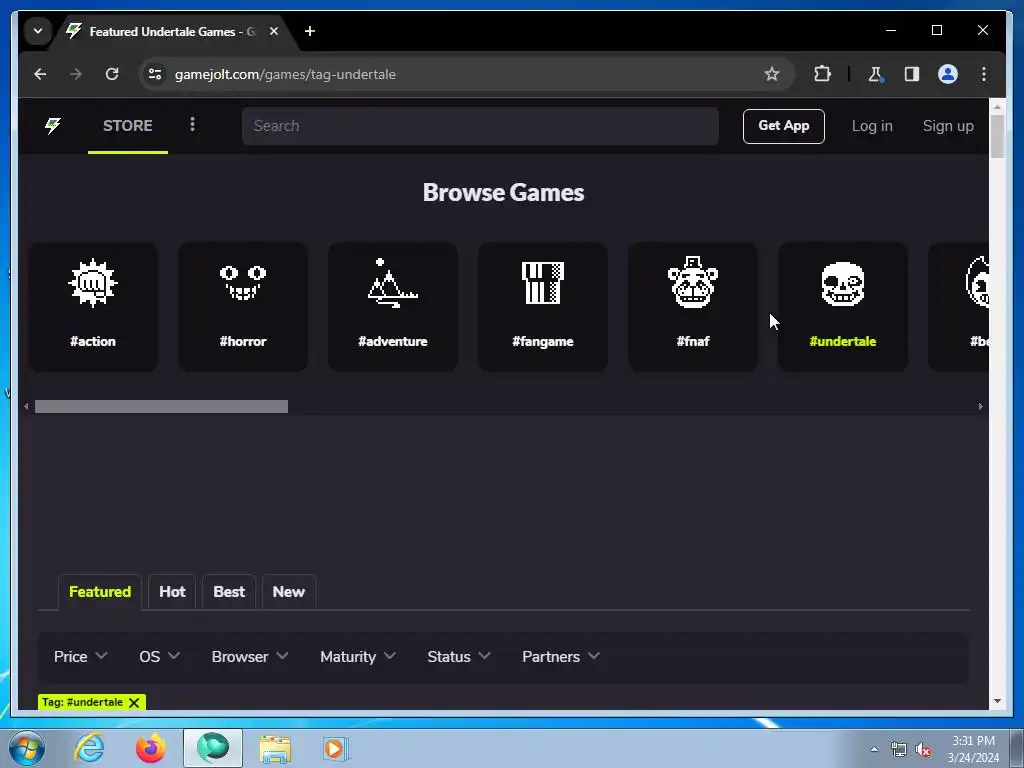
Task: Show hidden system tray icons
Action: [x=874, y=749]
